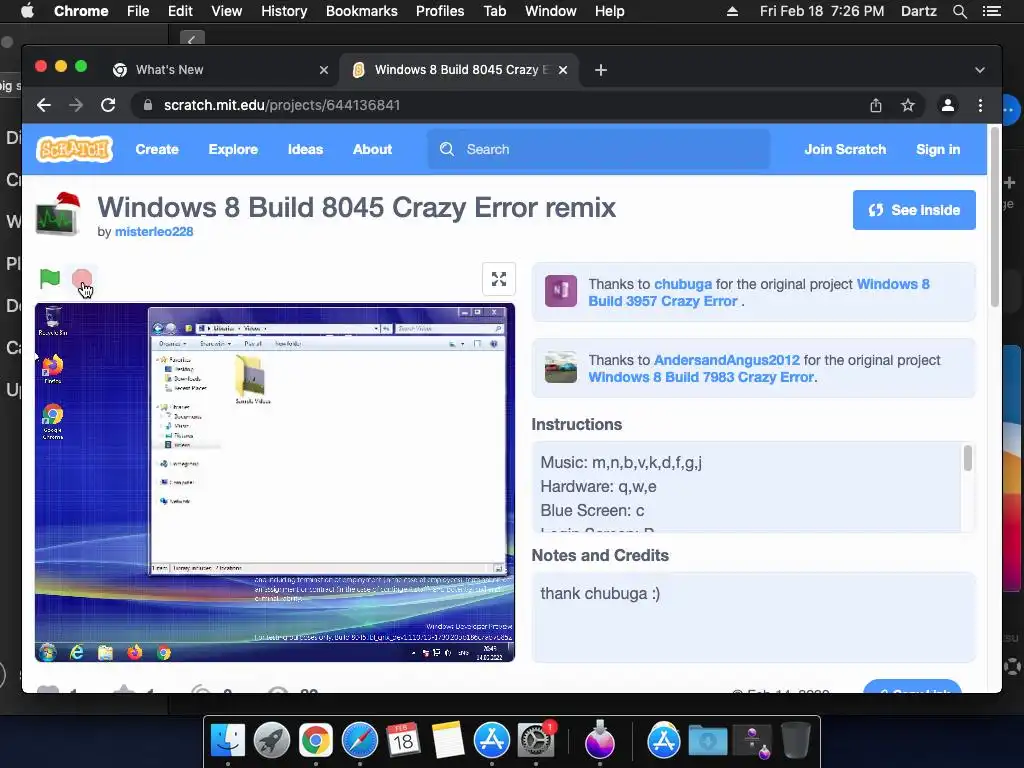1024x768 pixels.
Task: Switch to the What's New tab
Action: click(x=219, y=70)
